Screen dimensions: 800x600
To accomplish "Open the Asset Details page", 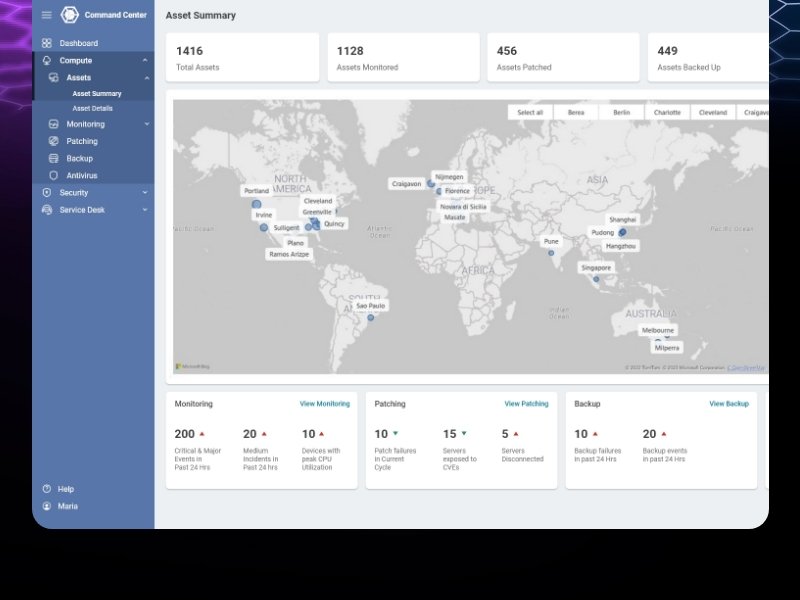I will (92, 108).
